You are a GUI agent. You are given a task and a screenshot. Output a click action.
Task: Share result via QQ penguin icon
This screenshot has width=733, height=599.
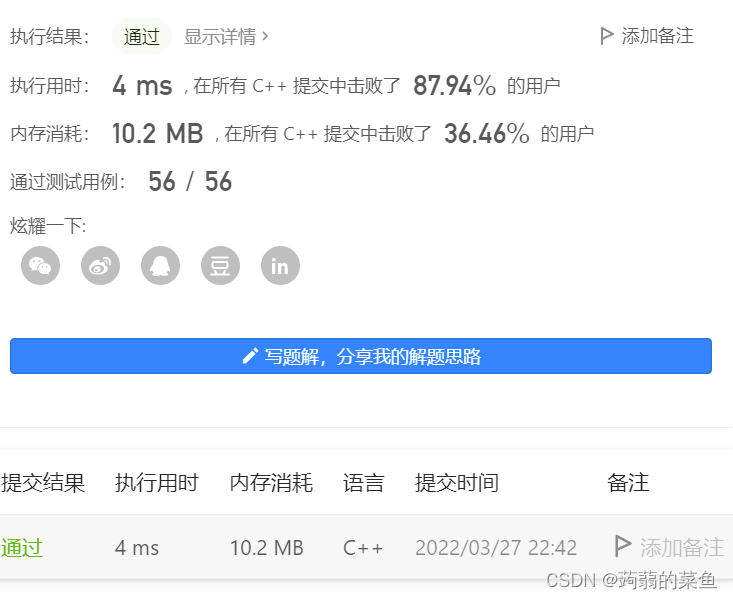(x=160, y=266)
